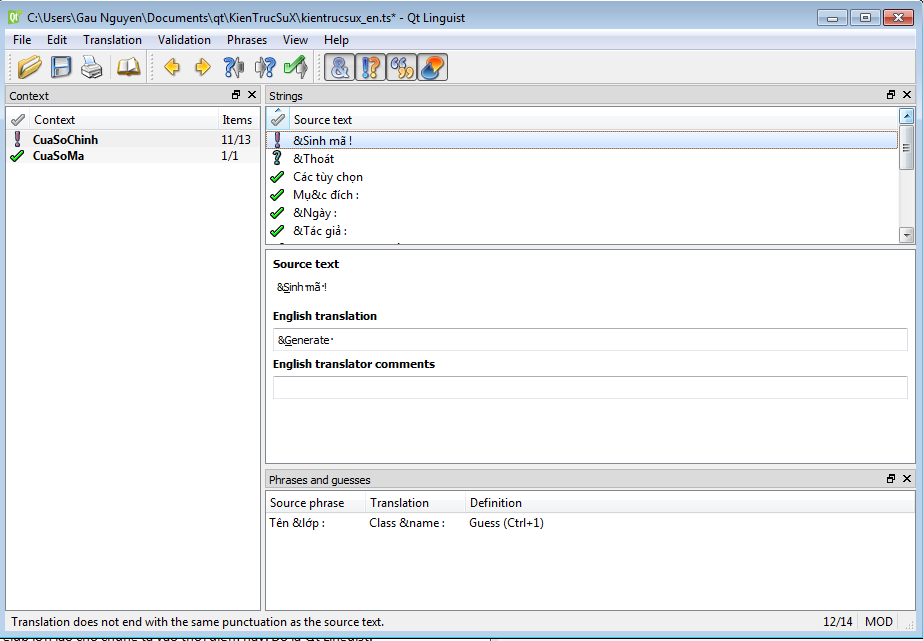The height and width of the screenshot is (641, 923).
Task: Click the 11/13 items count for CuaSoChinh
Action: 236,140
